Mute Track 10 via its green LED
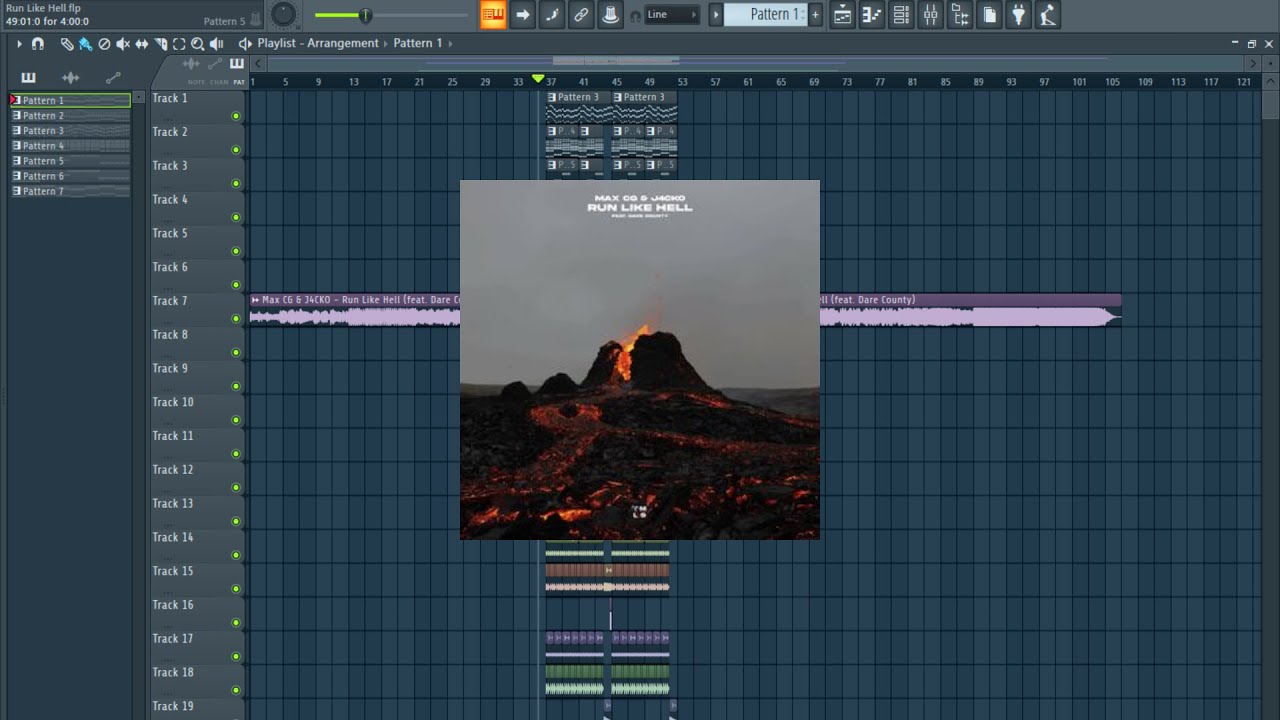The image size is (1280, 720). click(236, 420)
